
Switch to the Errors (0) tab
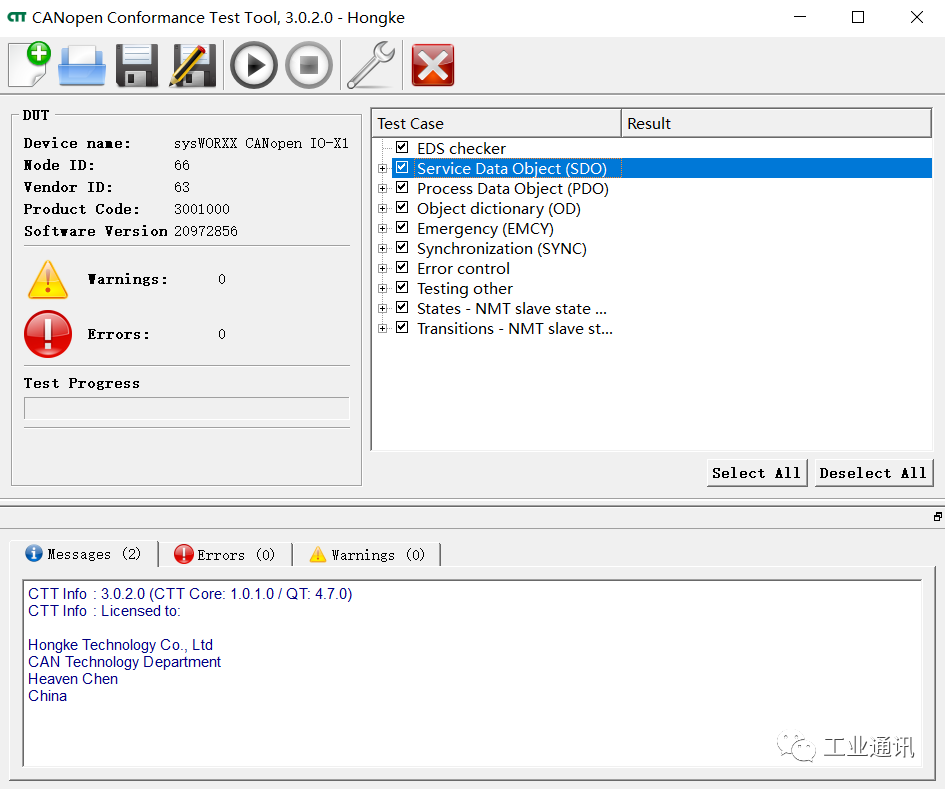pos(224,553)
